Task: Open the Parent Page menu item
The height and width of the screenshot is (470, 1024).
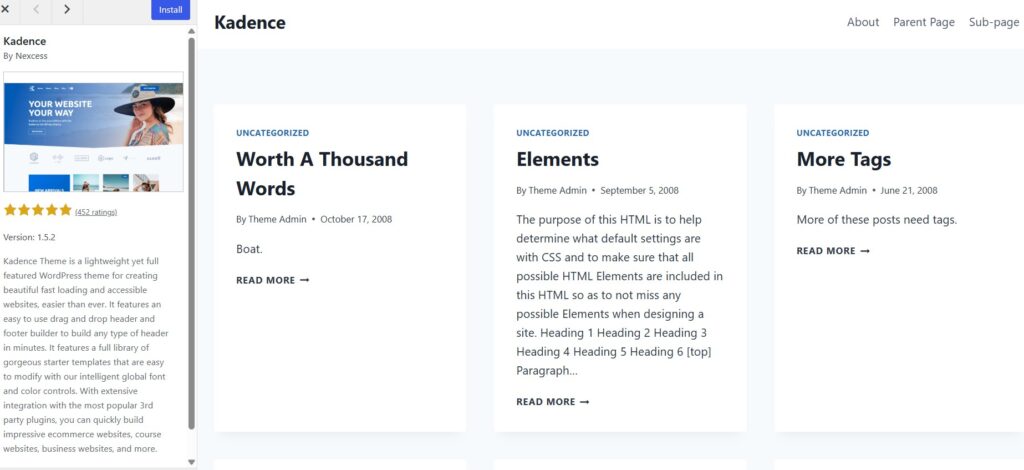Action: (923, 22)
